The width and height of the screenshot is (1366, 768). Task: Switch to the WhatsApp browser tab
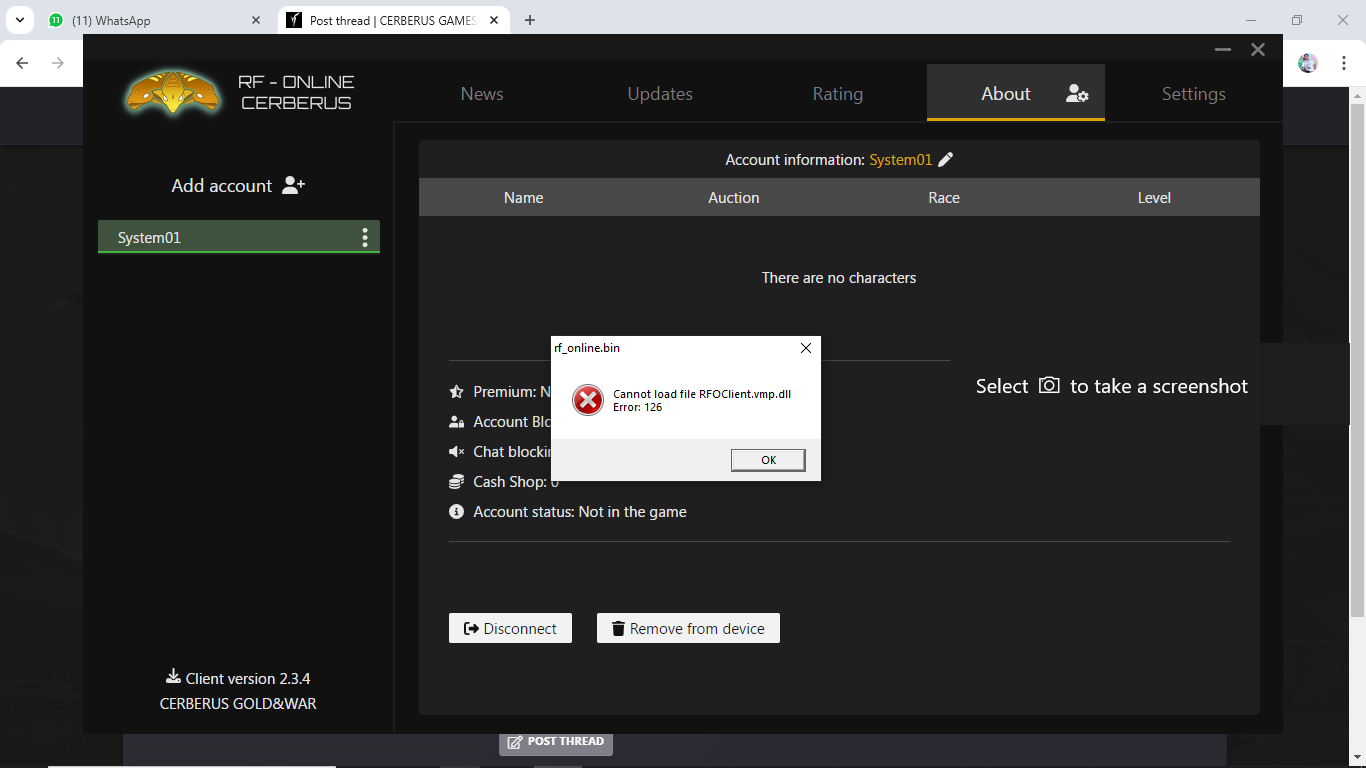coord(155,20)
